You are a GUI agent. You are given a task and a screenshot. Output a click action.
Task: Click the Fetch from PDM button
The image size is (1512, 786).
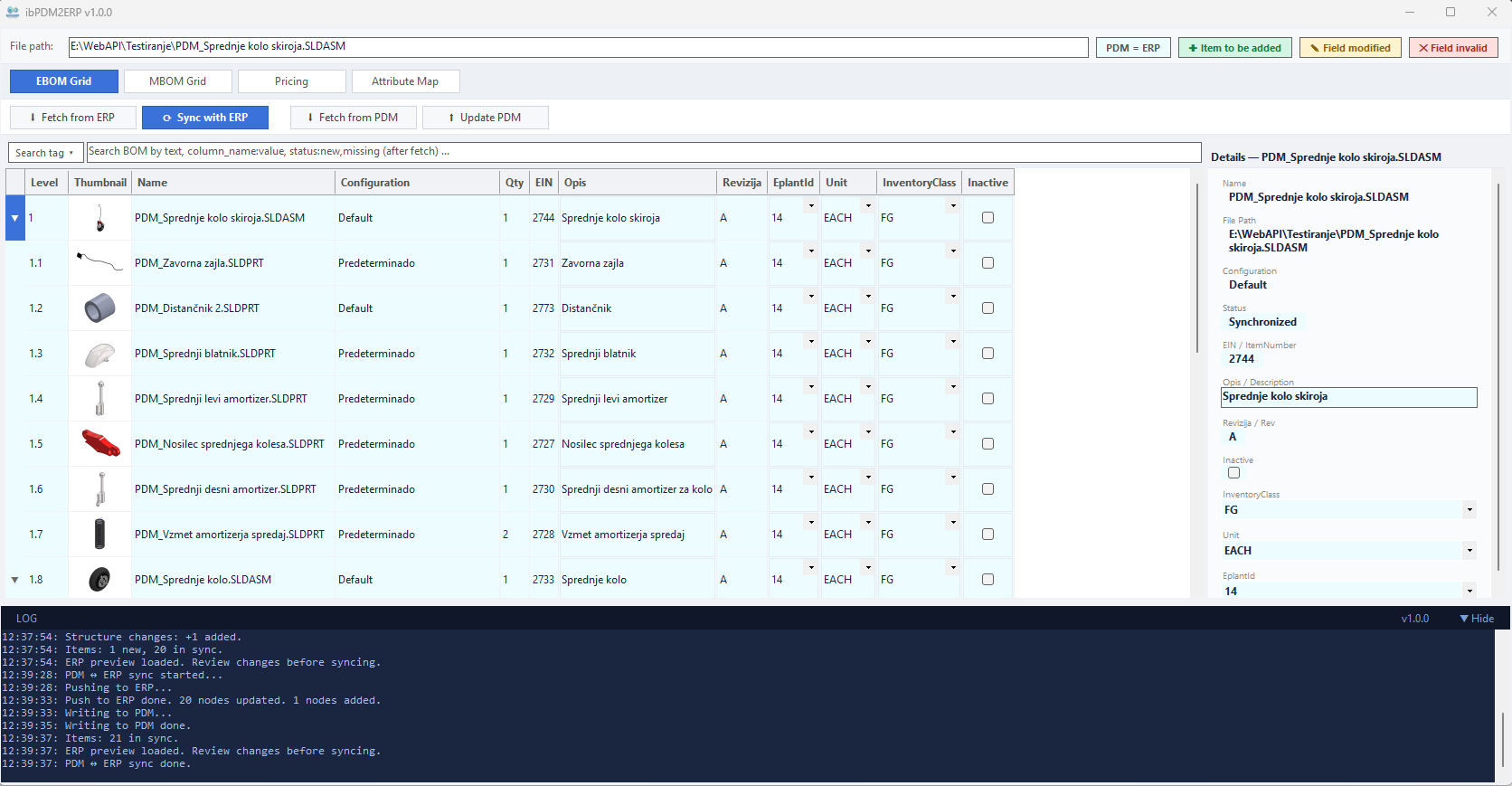[354, 118]
